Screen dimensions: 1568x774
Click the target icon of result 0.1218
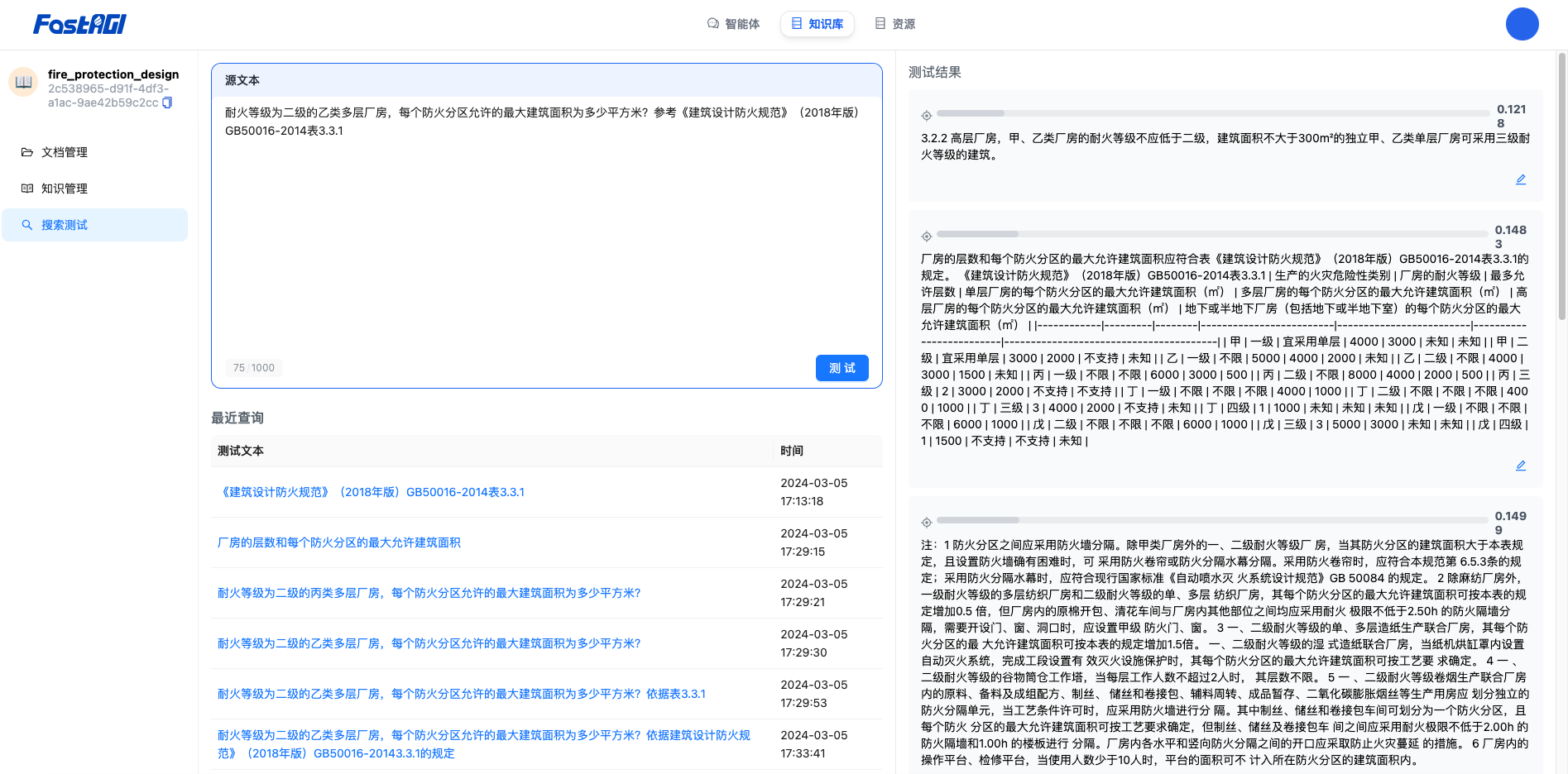[x=927, y=116]
